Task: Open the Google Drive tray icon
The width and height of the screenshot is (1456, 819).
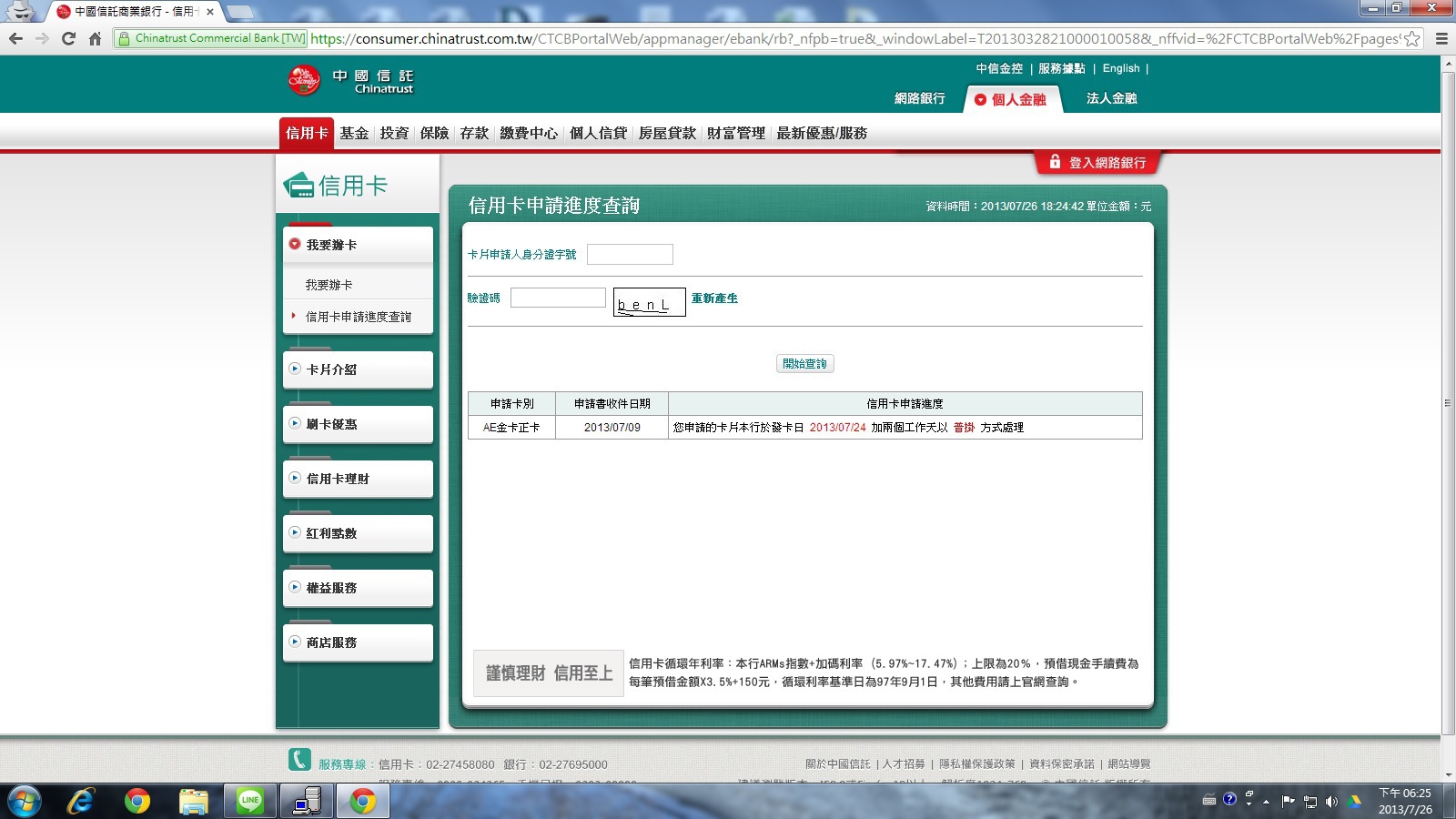Action: pos(1354,802)
